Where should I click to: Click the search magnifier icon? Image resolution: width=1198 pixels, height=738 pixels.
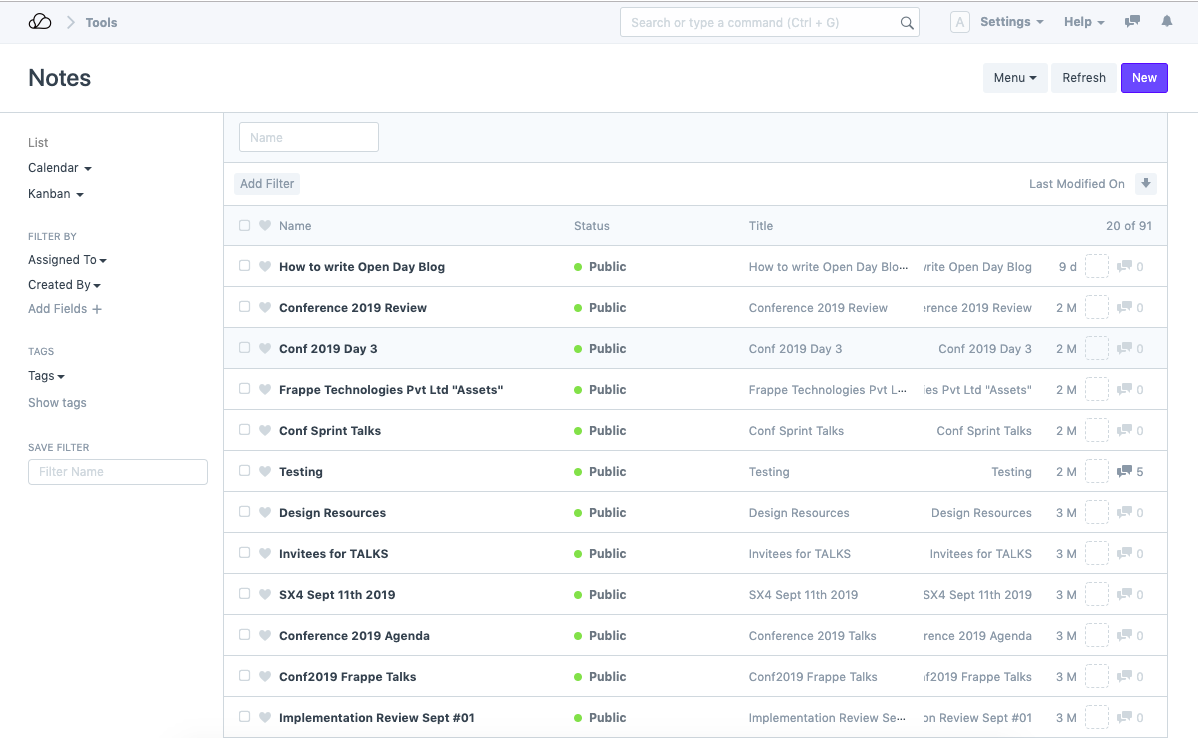[907, 23]
